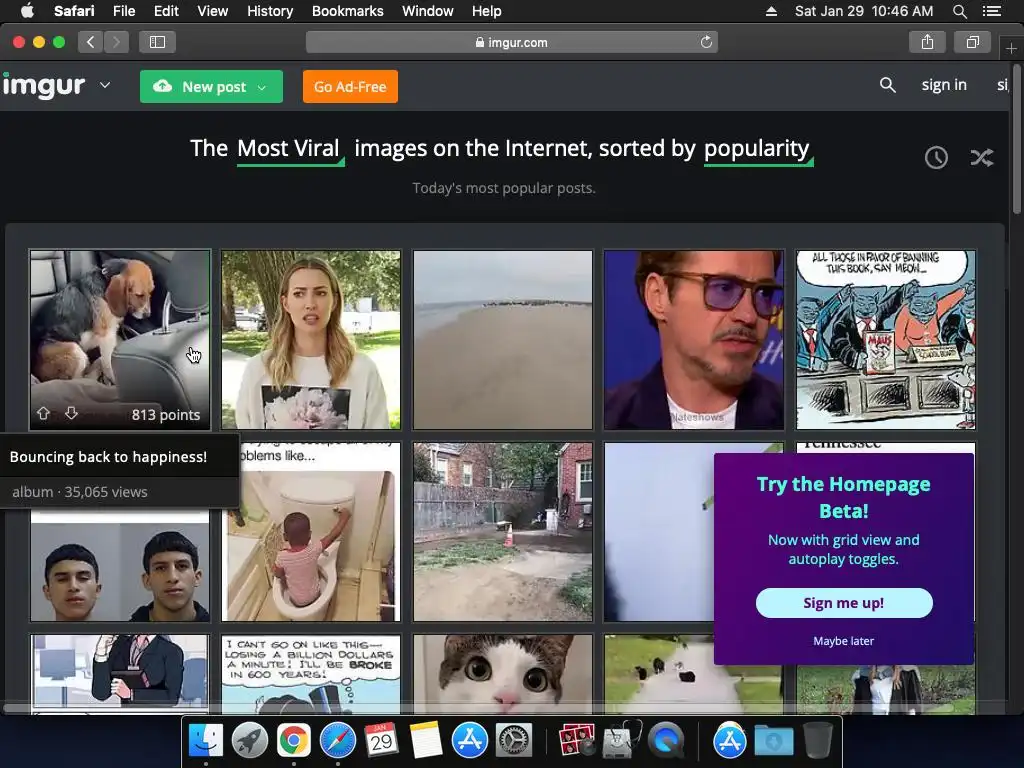Open the cats banning book cartoon thumbnail
Viewport: 1024px width, 768px height.
886,340
